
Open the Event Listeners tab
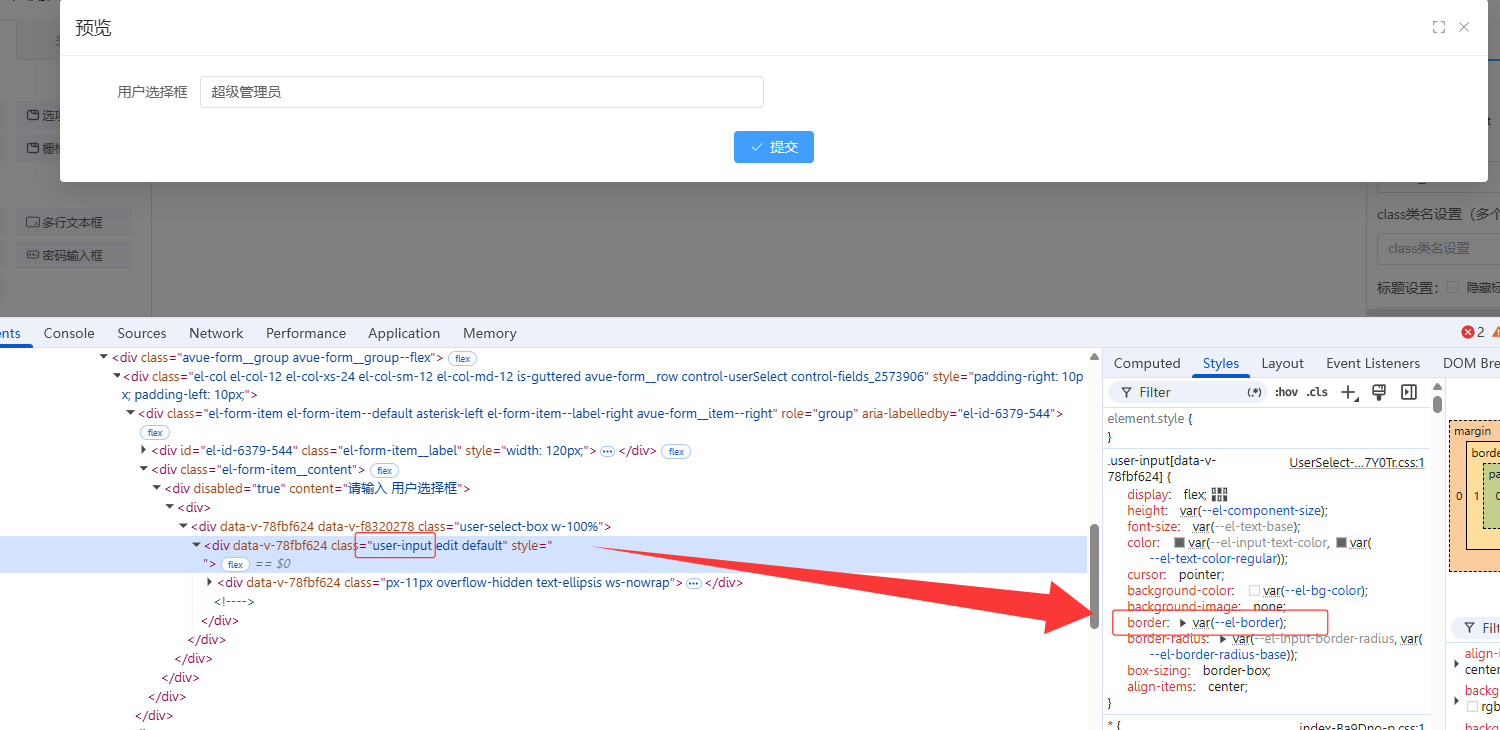[x=1373, y=363]
